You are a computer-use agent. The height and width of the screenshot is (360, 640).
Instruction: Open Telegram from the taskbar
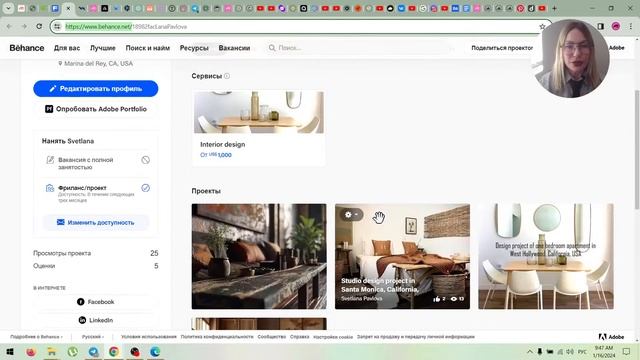93,351
